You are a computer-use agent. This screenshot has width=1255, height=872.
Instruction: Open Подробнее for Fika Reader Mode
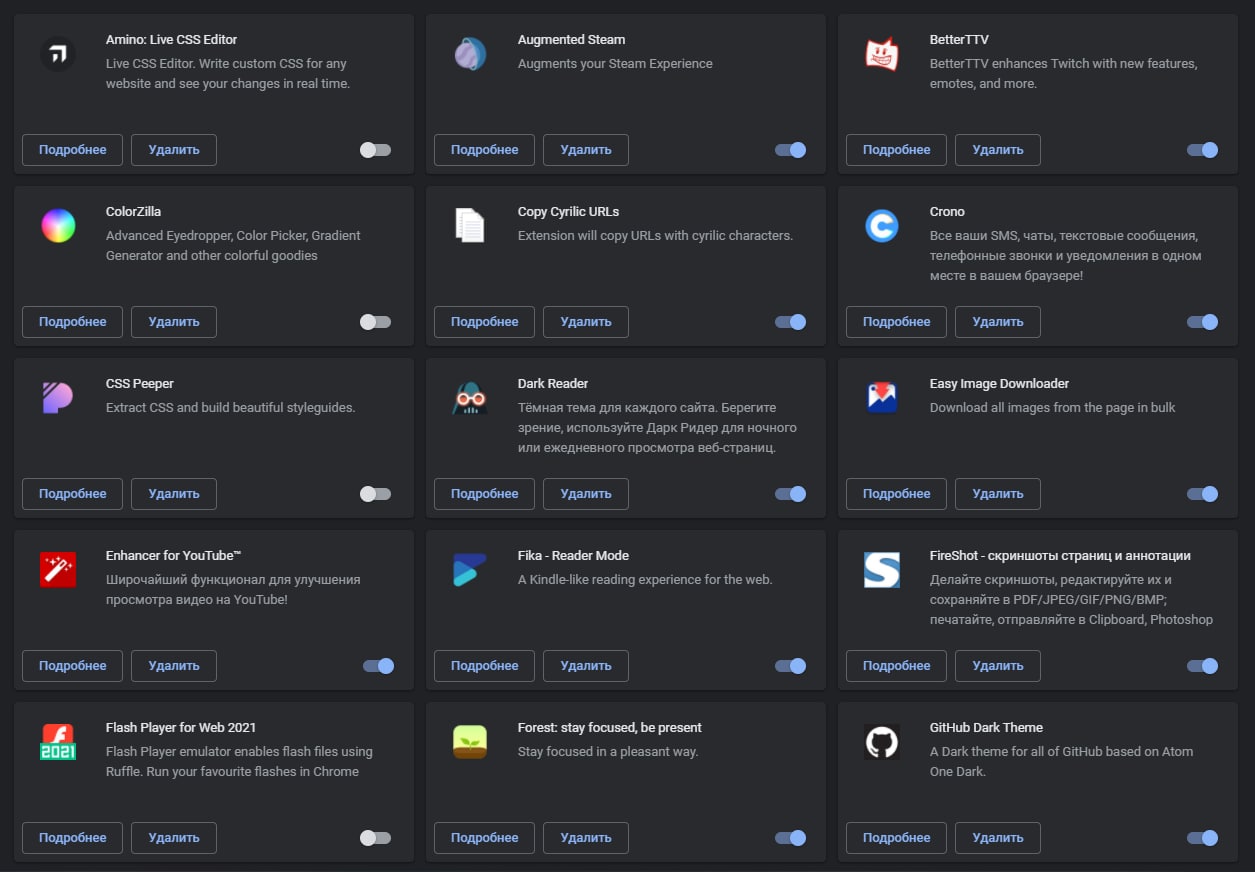[x=484, y=666]
